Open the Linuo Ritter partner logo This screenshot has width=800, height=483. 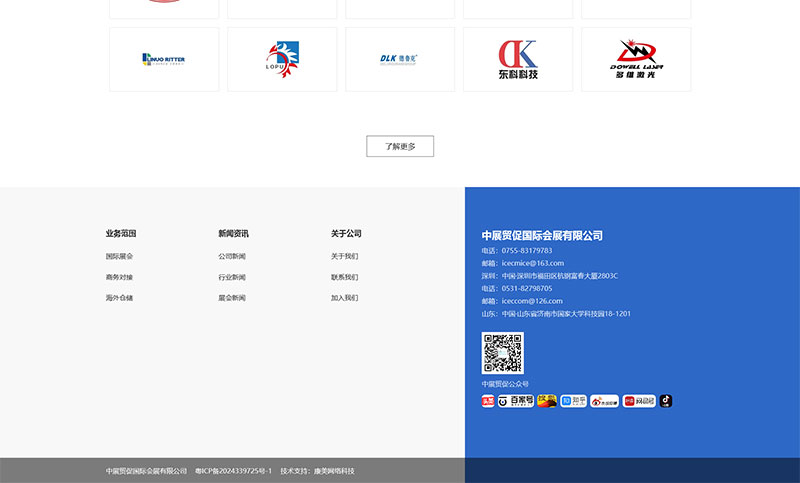[164, 59]
